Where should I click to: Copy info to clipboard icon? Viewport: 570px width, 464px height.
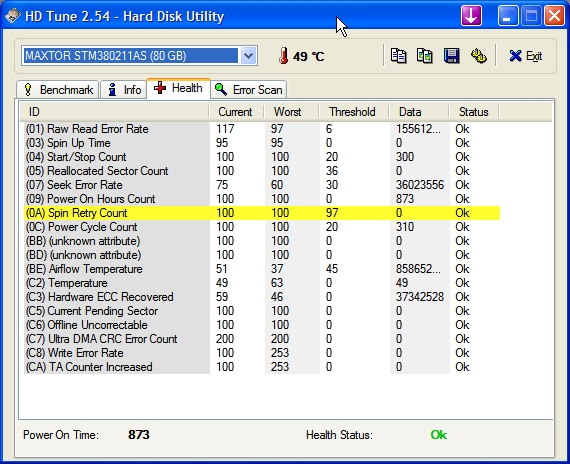pos(398,56)
